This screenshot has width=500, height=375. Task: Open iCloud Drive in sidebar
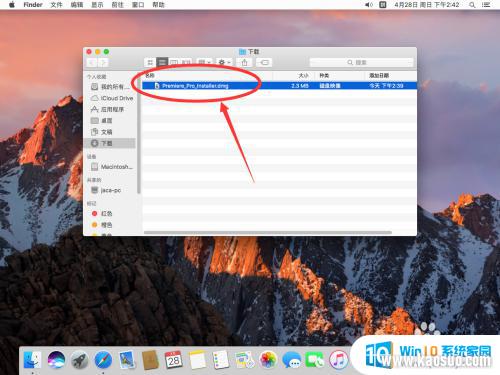pos(112,98)
